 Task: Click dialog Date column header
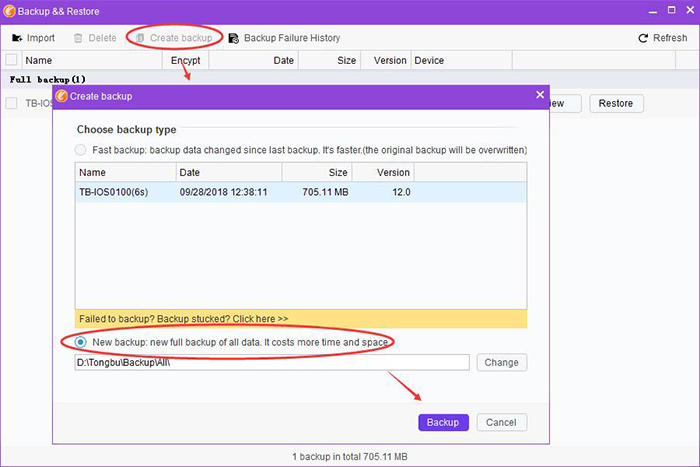(229, 172)
